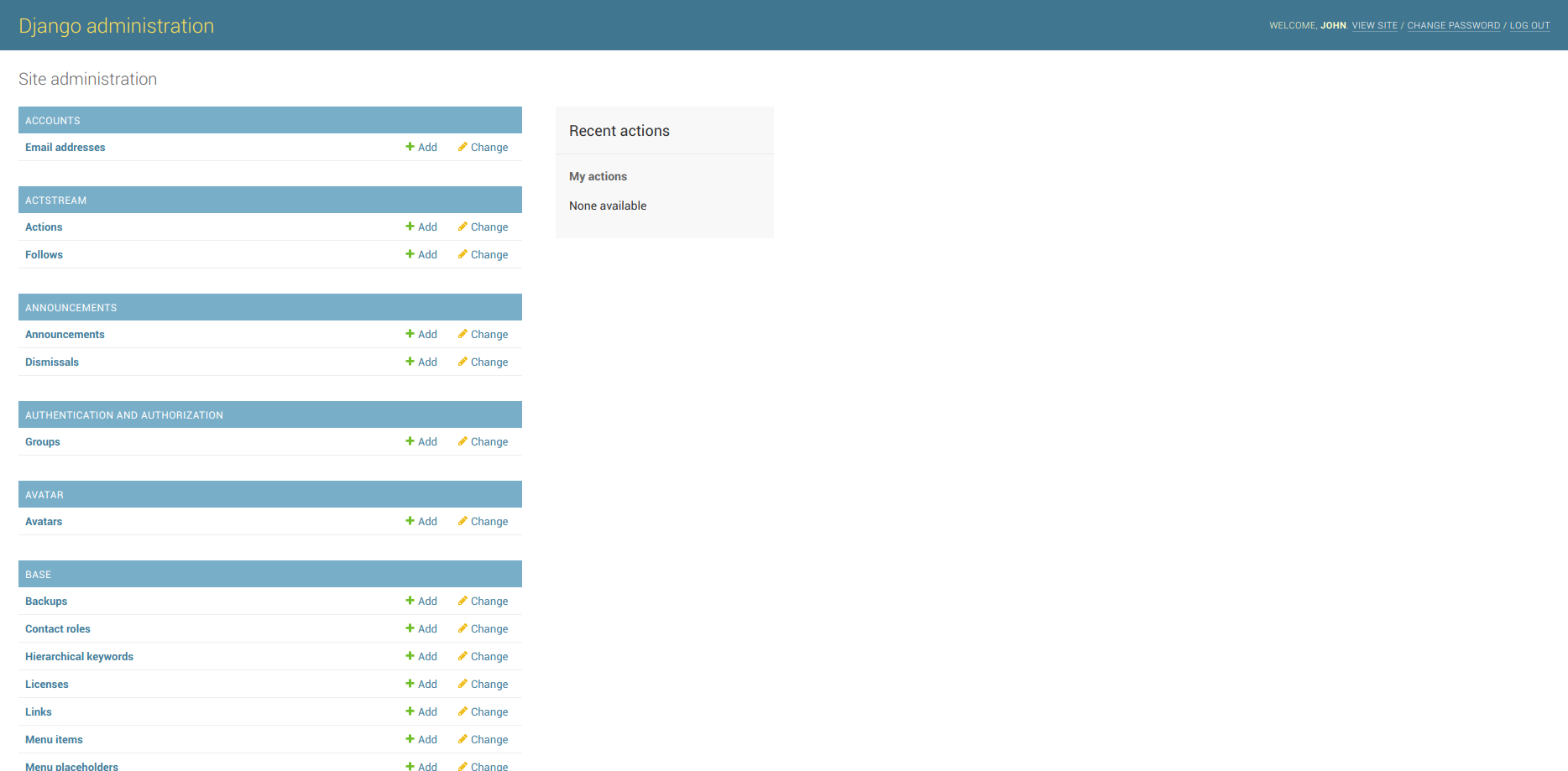The image size is (1568, 771).
Task: Click the pencil Change icon for Announcements model row
Action: tap(463, 334)
